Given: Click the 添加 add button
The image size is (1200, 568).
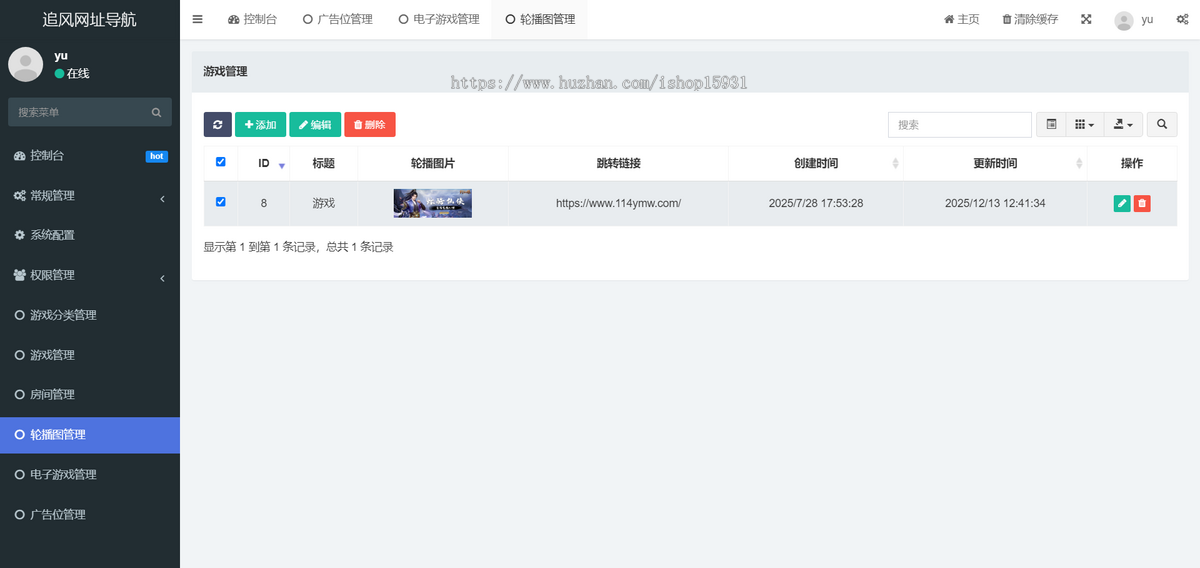Looking at the screenshot, I should tap(261, 124).
